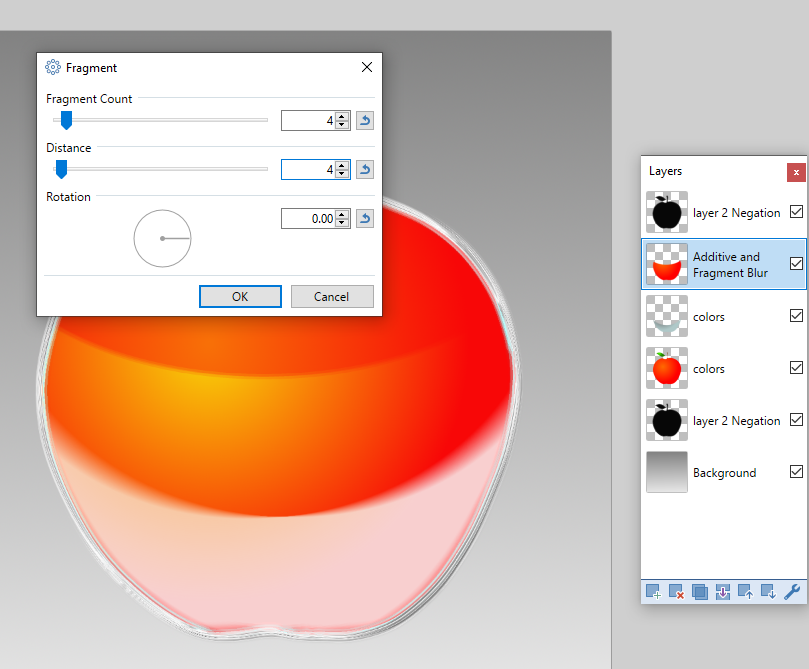Screen dimensions: 809x669
Task: Move layer down icon
Action: [x=769, y=592]
